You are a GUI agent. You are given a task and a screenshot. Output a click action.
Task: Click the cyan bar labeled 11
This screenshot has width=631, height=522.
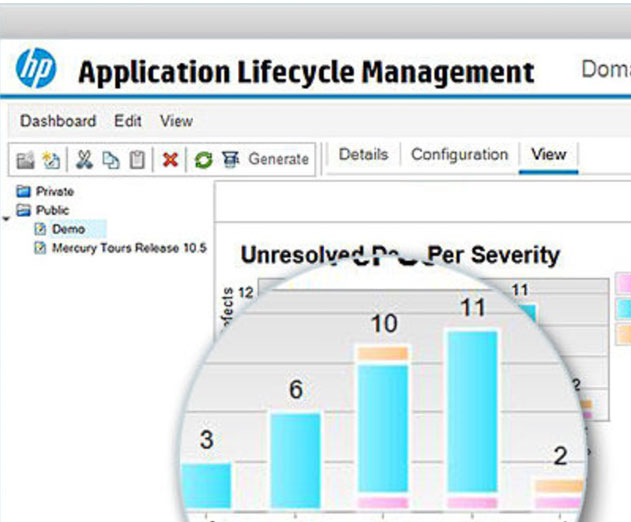pyautogui.click(x=472, y=411)
